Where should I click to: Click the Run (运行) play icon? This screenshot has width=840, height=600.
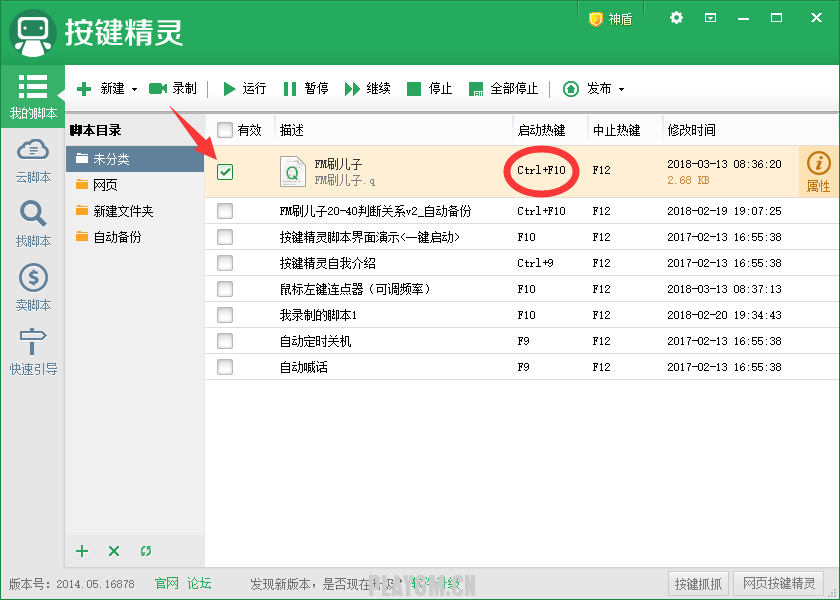click(x=229, y=89)
